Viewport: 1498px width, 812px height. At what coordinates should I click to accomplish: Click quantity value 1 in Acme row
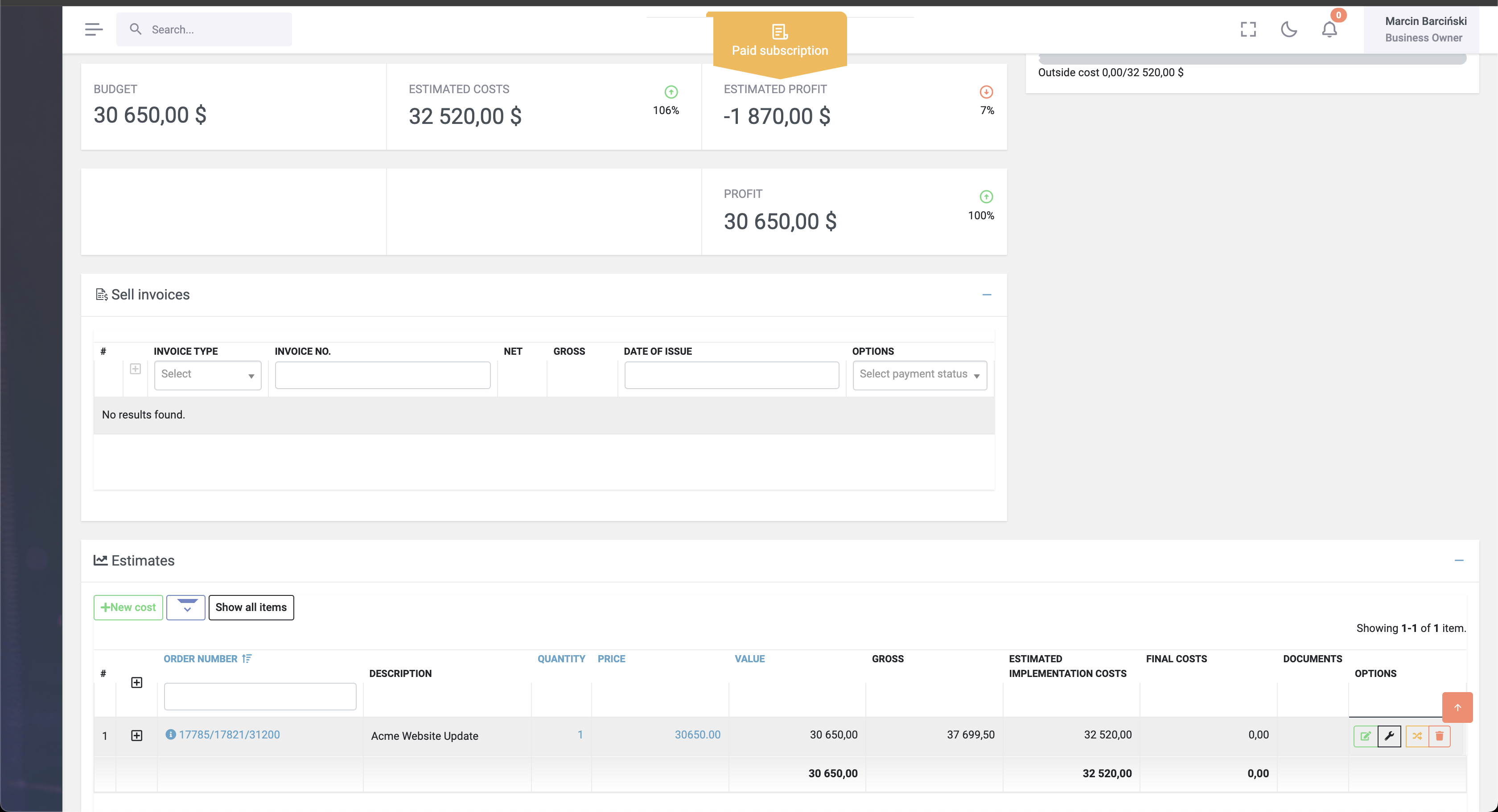(580, 735)
